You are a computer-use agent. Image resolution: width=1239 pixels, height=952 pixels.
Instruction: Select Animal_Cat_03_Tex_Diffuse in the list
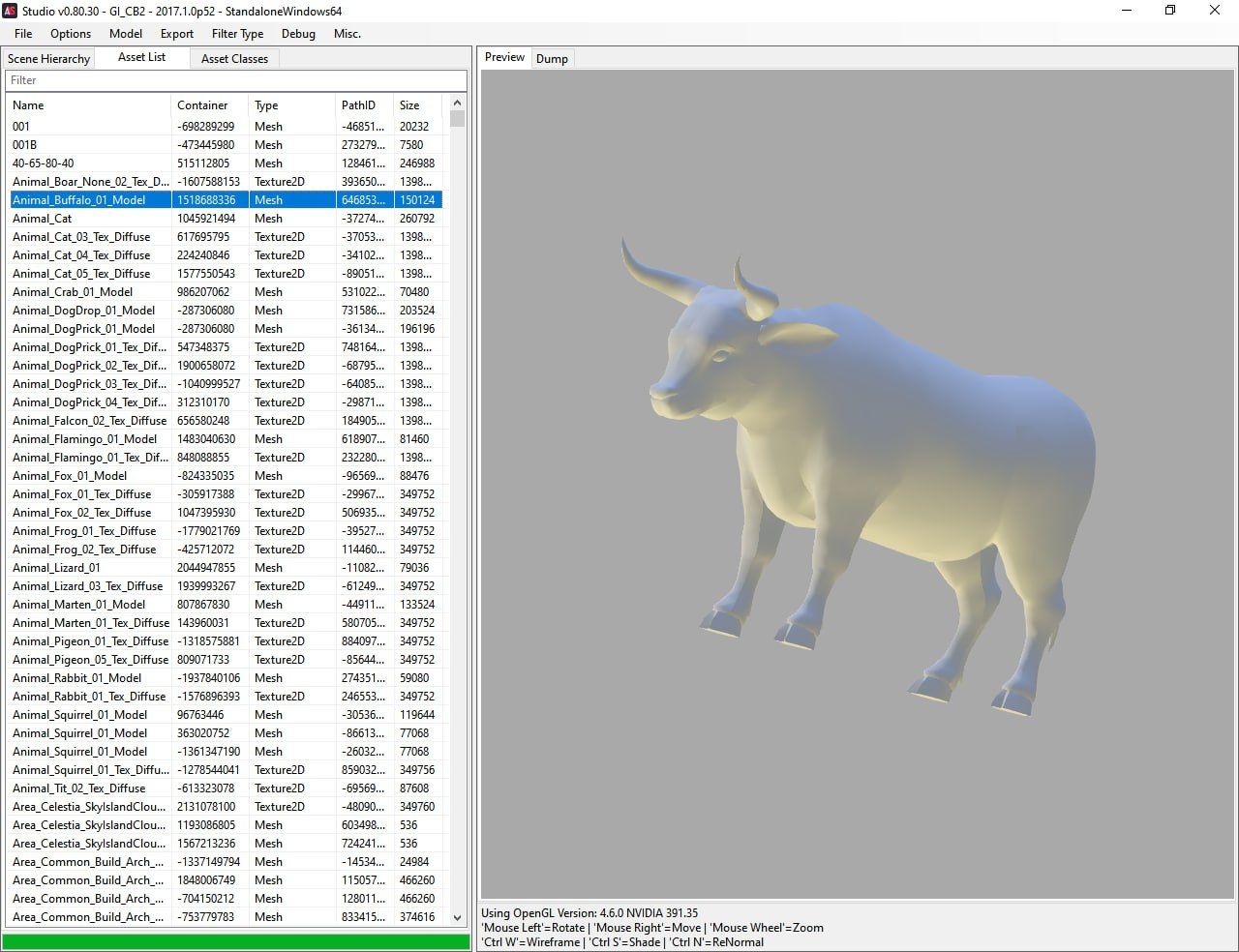tap(226, 237)
